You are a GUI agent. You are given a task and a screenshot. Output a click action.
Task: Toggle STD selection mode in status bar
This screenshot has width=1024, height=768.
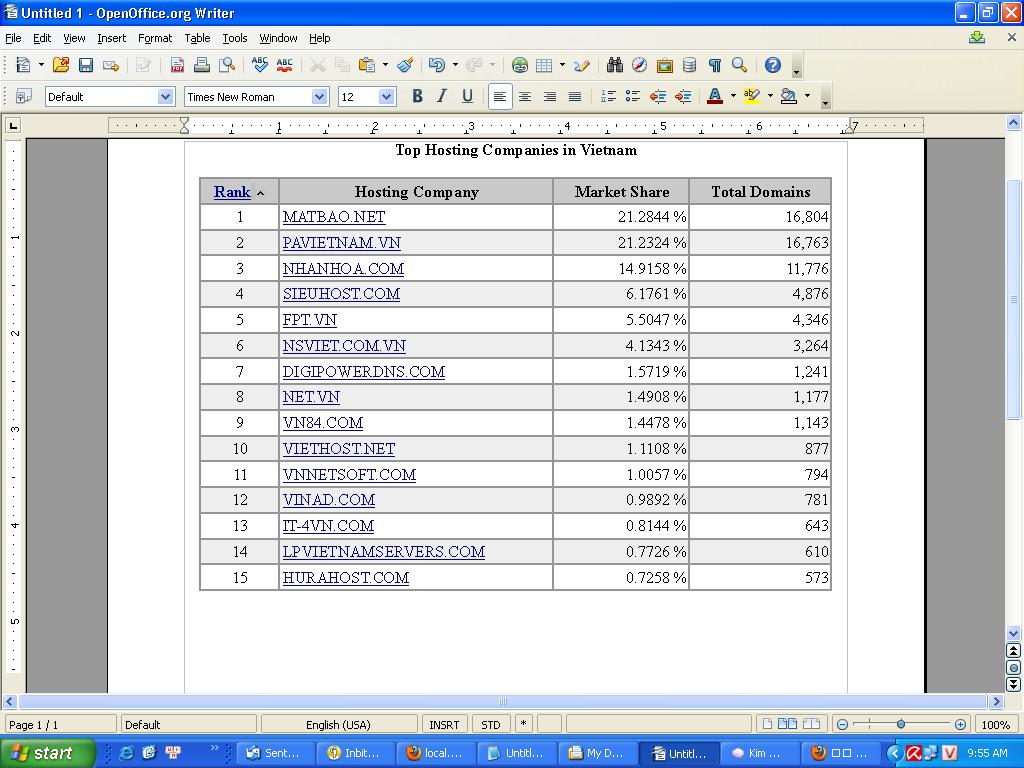pyautogui.click(x=490, y=725)
